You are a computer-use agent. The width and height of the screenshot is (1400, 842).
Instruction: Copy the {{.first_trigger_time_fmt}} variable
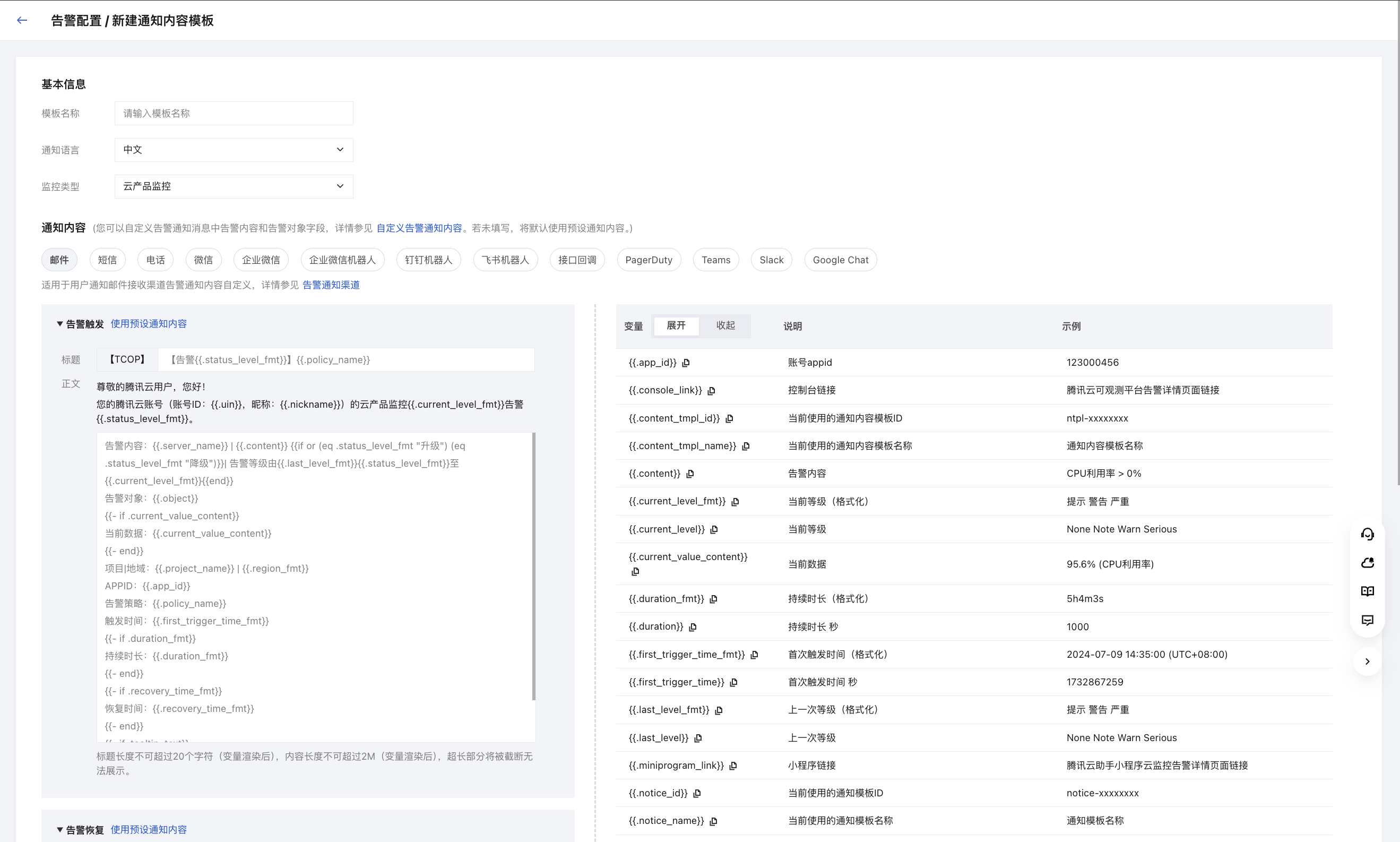pyautogui.click(x=755, y=655)
